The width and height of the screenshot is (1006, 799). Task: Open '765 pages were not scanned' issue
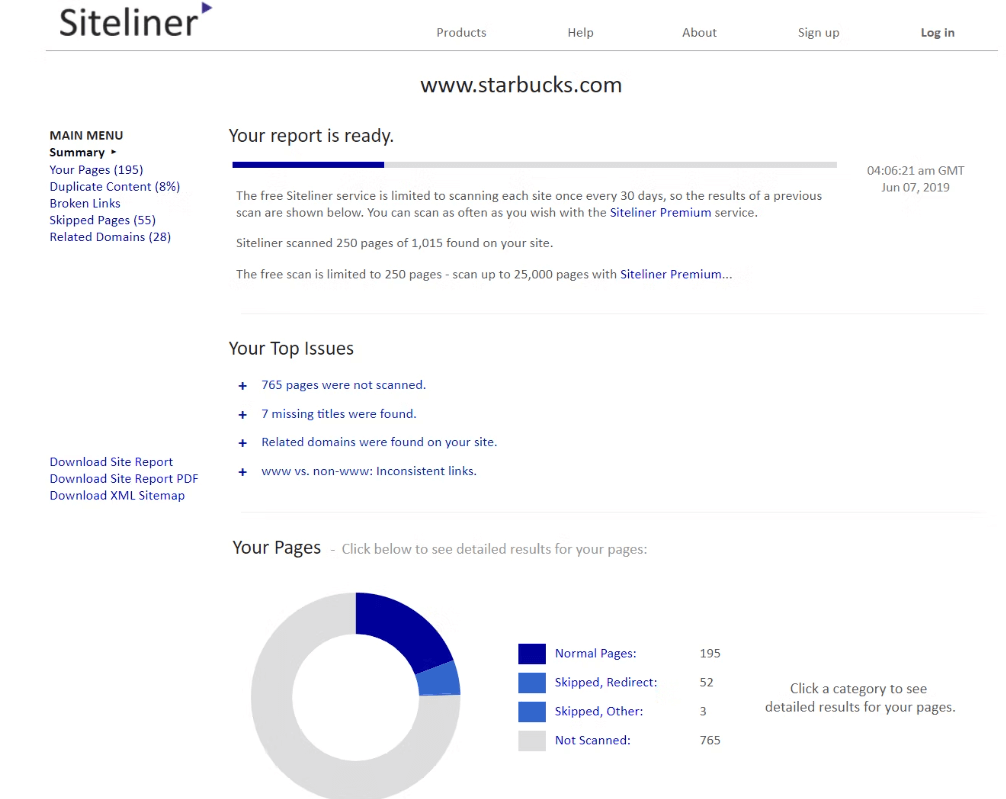(343, 384)
